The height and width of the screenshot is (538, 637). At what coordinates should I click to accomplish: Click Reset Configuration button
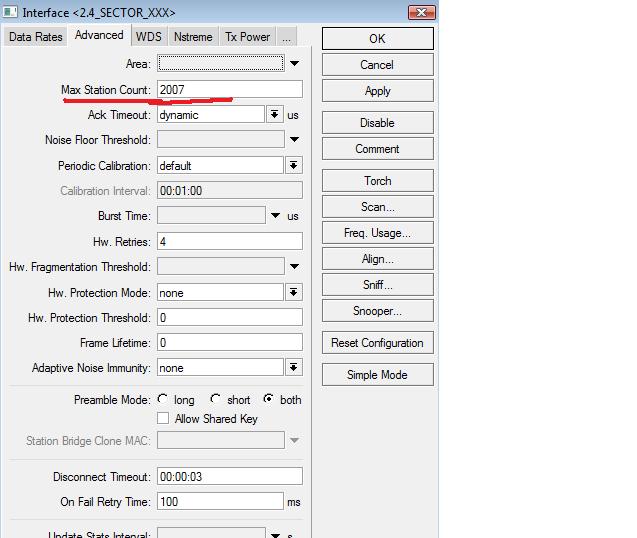click(x=377, y=343)
